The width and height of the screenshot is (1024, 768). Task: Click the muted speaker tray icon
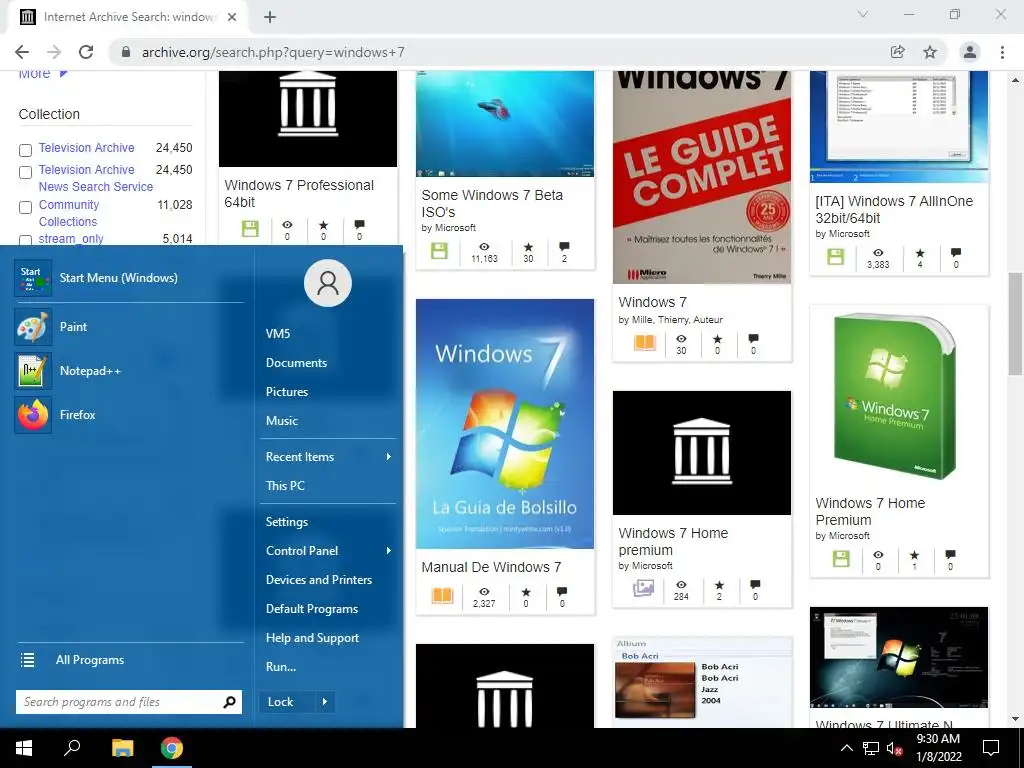pyautogui.click(x=894, y=748)
